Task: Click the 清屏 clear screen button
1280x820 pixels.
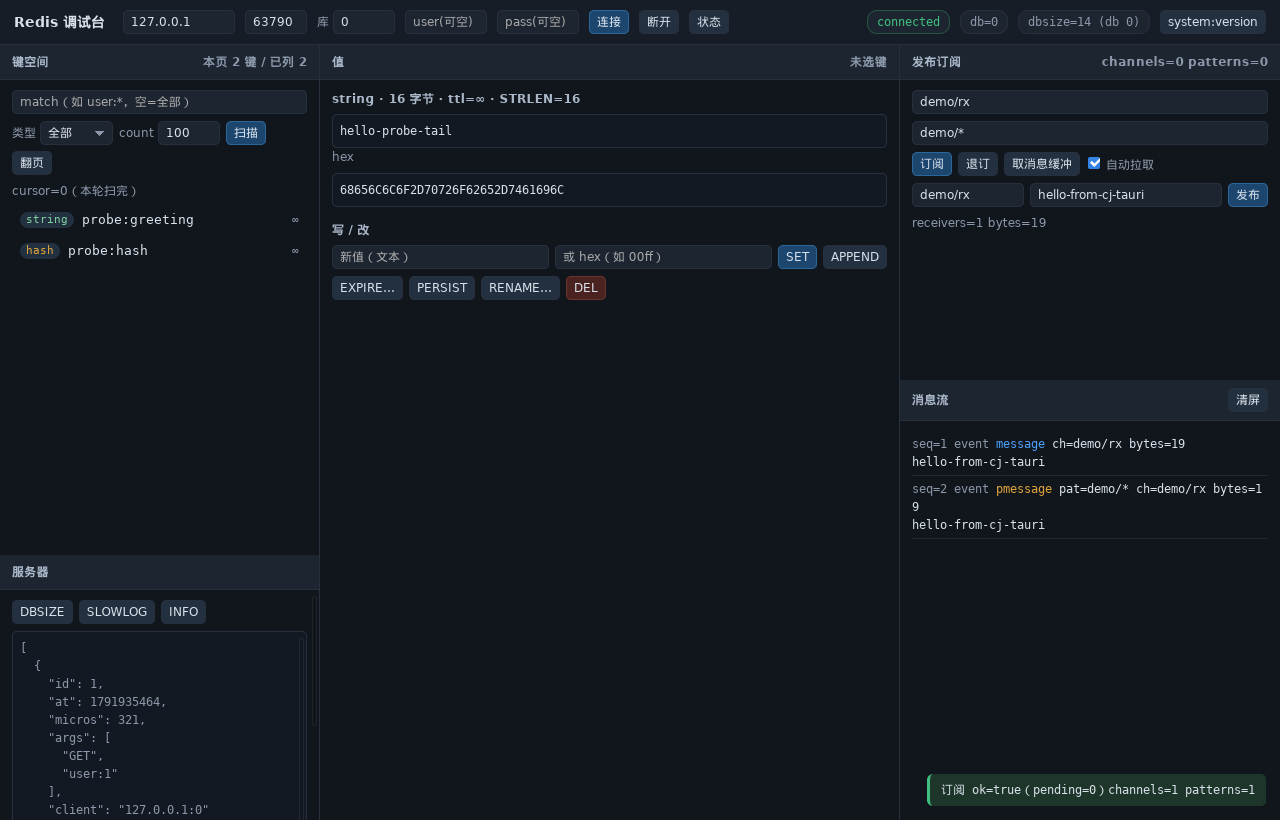Action: (1248, 400)
